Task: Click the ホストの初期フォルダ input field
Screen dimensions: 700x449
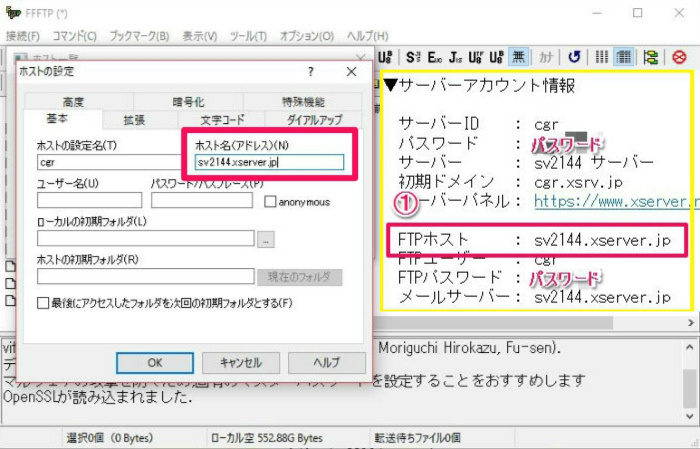Action: (146, 276)
